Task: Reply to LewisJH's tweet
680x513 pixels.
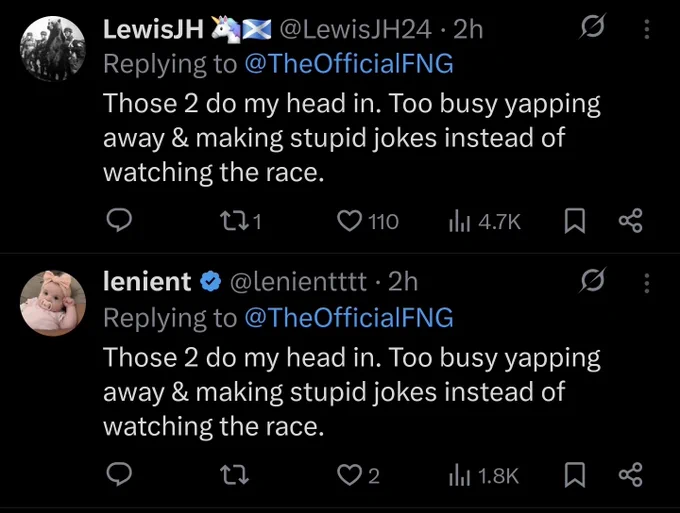Action: (x=119, y=221)
